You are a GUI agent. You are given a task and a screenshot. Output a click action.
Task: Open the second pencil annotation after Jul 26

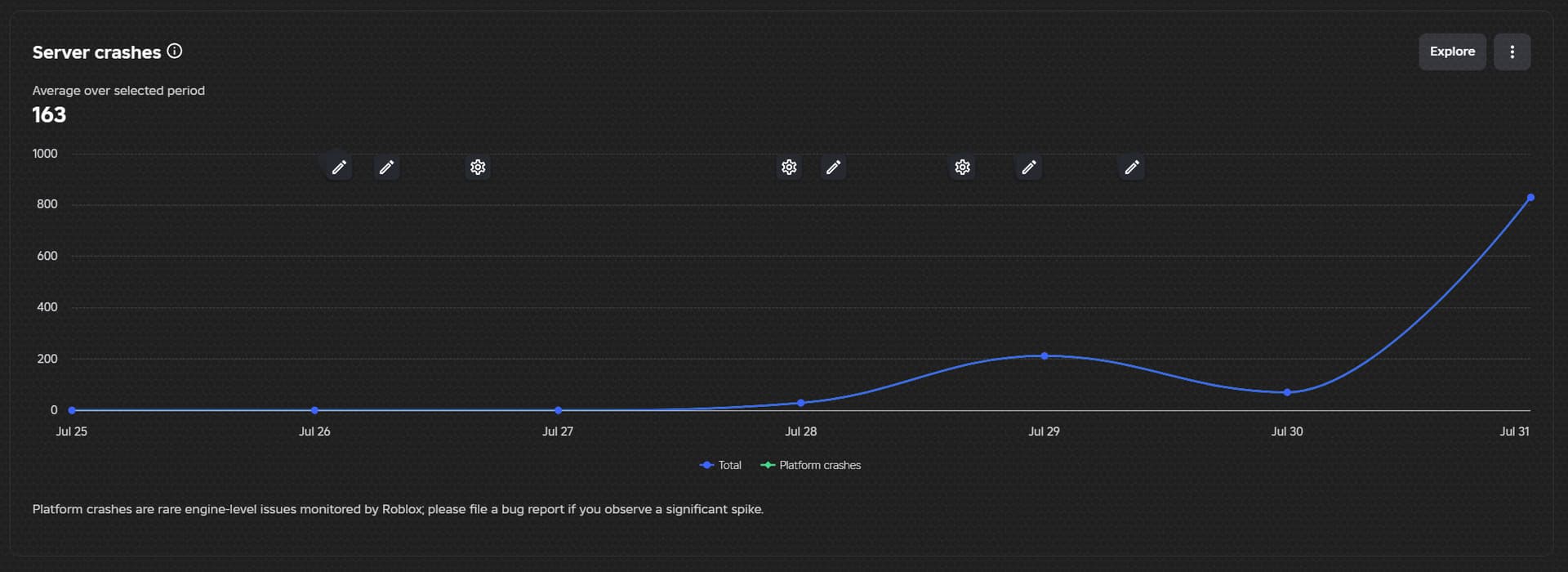[386, 168]
